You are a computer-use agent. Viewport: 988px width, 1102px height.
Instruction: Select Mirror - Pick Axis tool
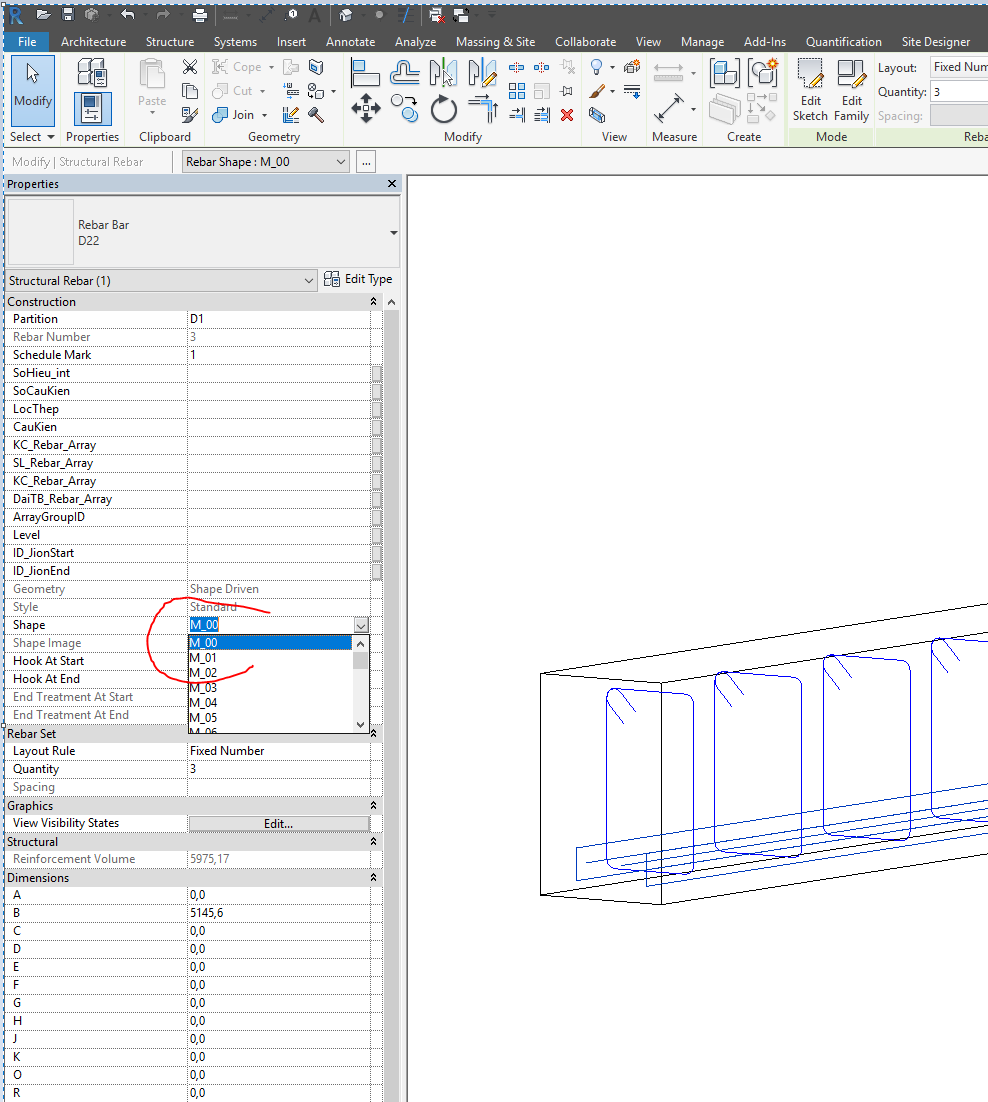443,73
